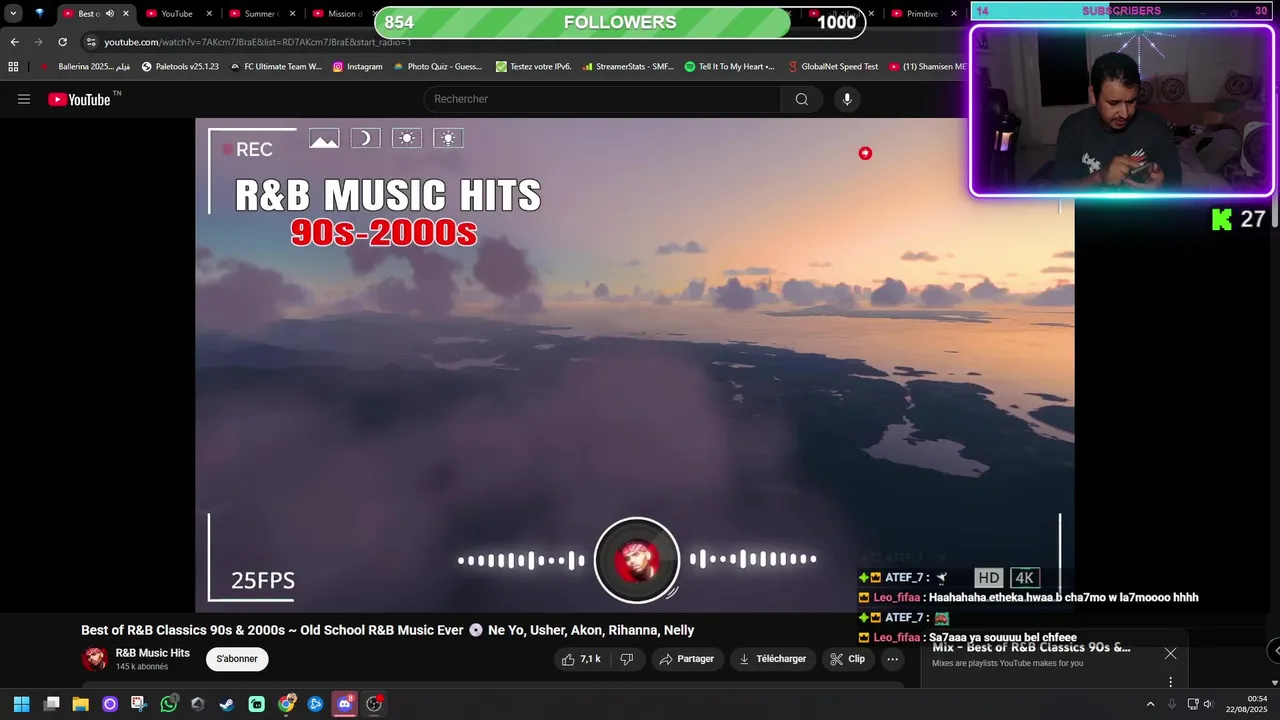Open Mix playlist options three dots
This screenshot has width=1280, height=720.
tap(1170, 682)
